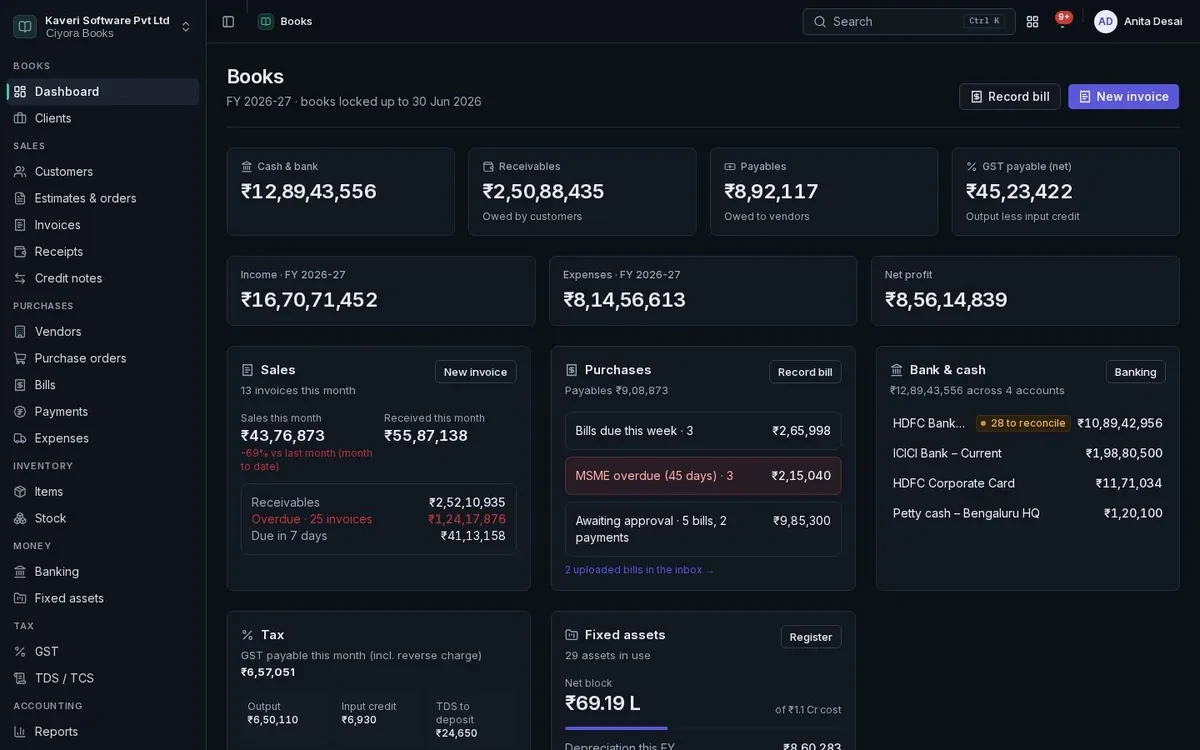Image resolution: width=1200 pixels, height=750 pixels.
Task: Click the Net profit amount
Action: pyautogui.click(x=946, y=300)
